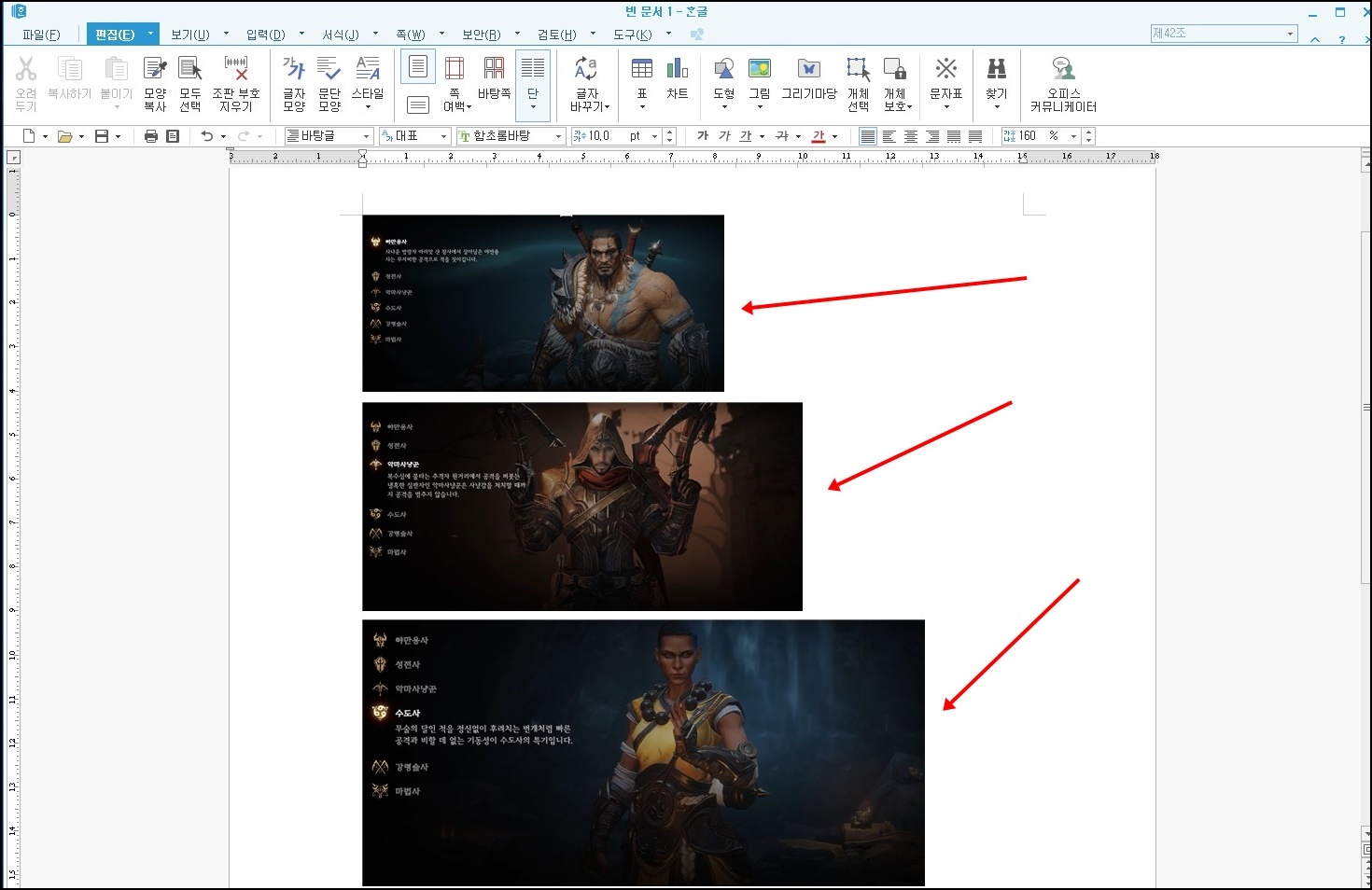Set left paragraph alignment
Viewport: 1372px width, 890px height.
[889, 136]
